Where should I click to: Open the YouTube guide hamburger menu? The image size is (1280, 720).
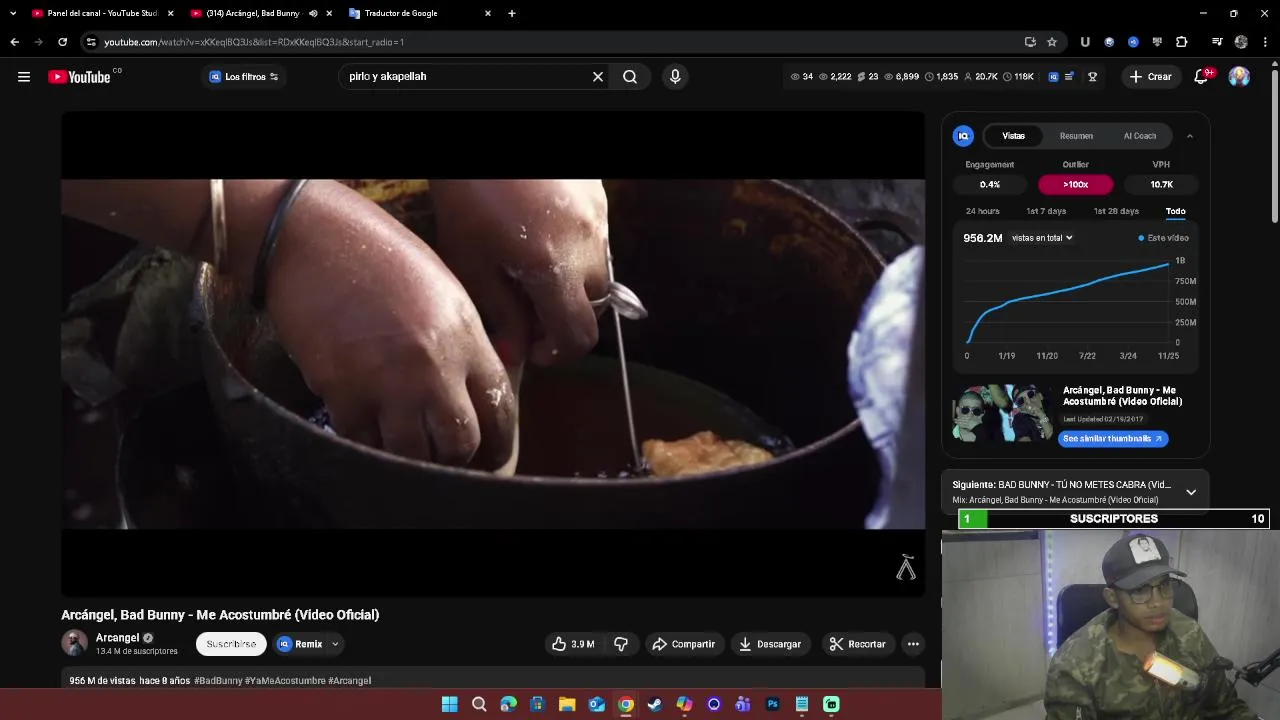pos(24,76)
